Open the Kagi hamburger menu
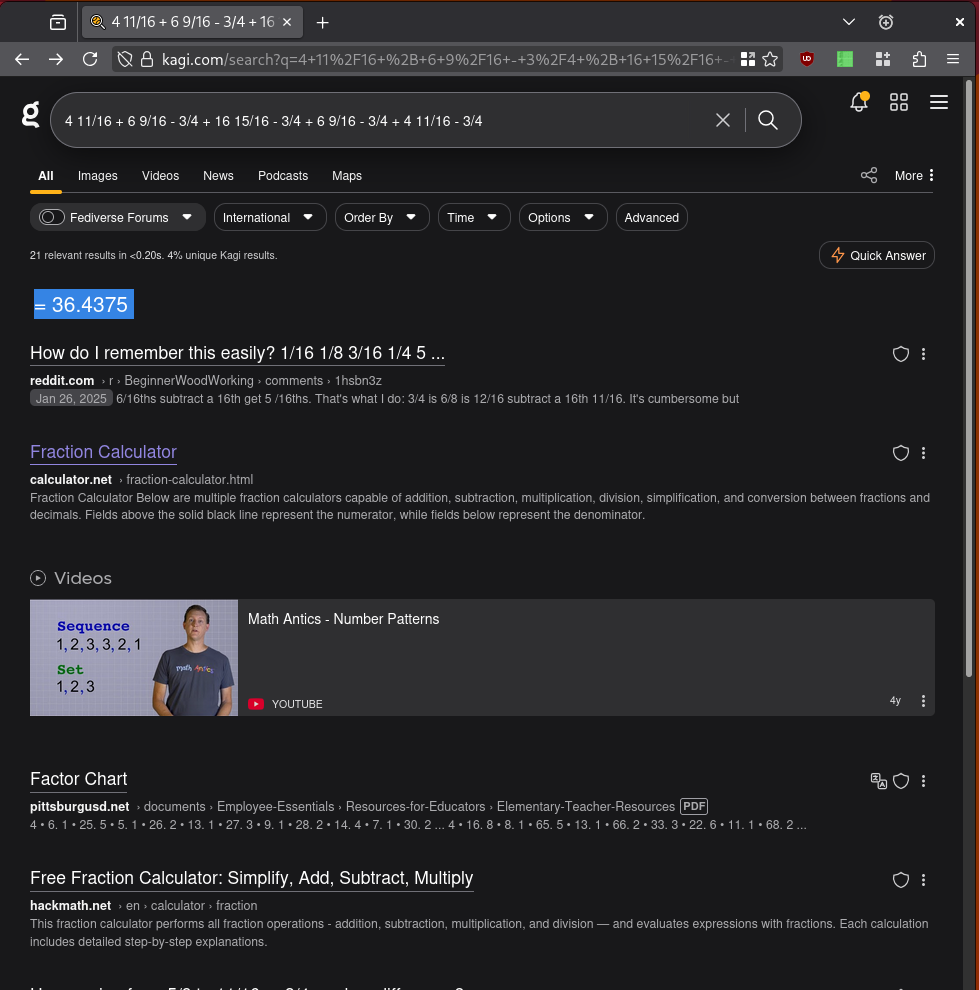This screenshot has height=990, width=979. (x=938, y=102)
